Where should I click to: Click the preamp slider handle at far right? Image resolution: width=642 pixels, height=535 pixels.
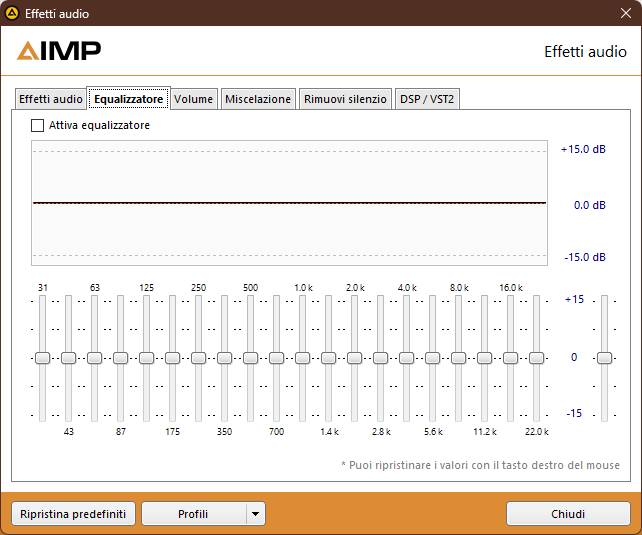click(x=604, y=358)
